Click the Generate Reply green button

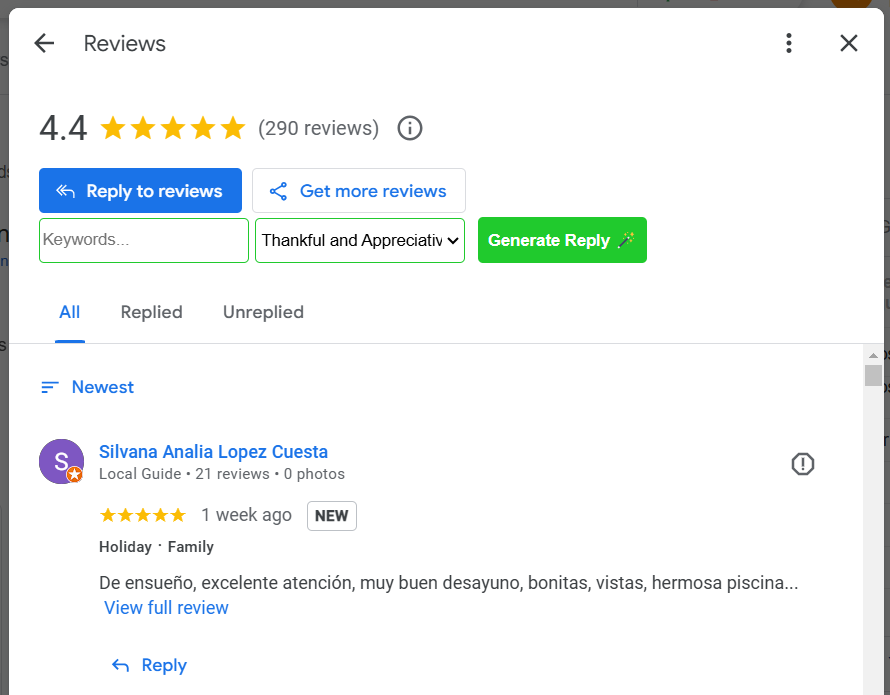pos(562,240)
